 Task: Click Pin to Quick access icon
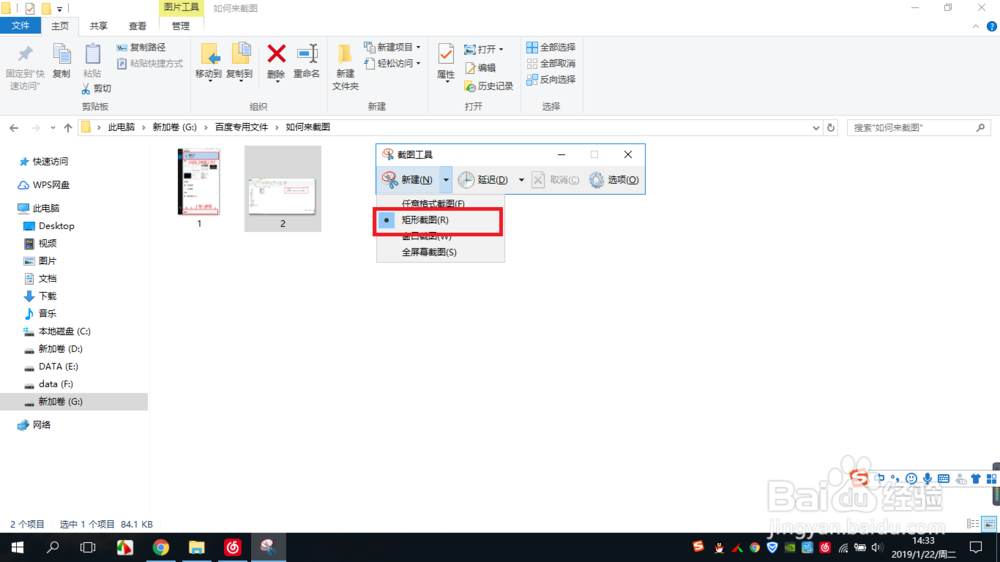click(x=25, y=55)
